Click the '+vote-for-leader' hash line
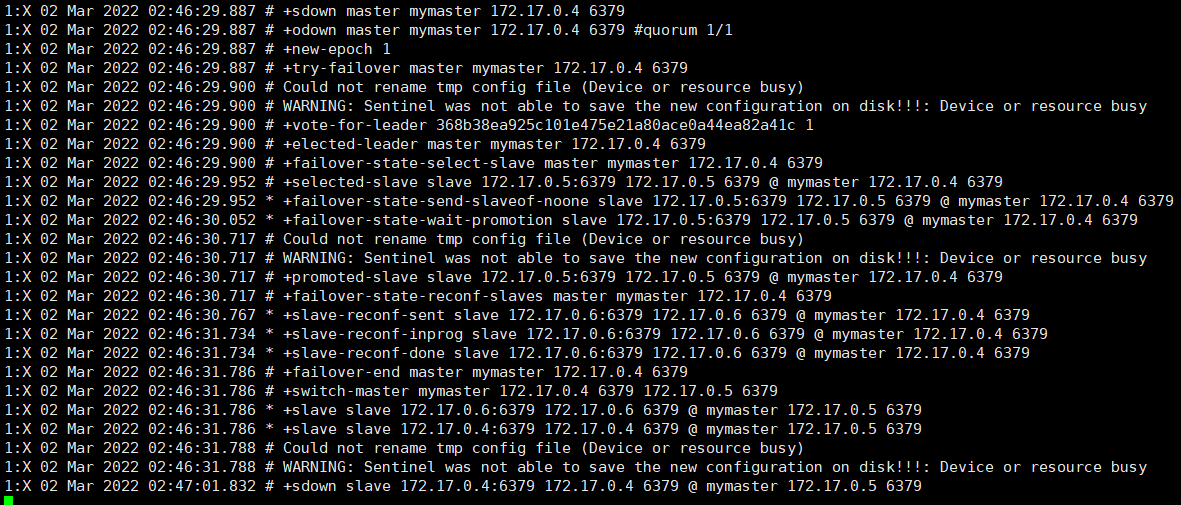Viewport: 1181px width, 505px height. [409, 125]
